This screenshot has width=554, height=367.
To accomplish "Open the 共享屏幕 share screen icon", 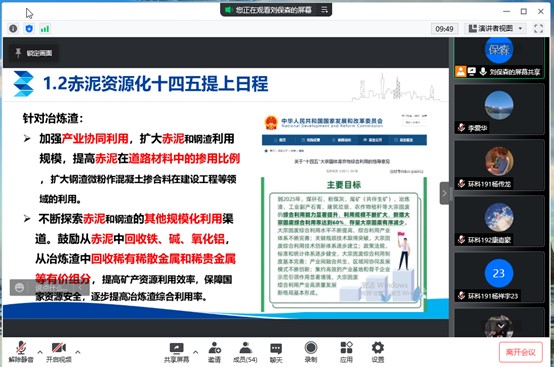I will (x=176, y=353).
